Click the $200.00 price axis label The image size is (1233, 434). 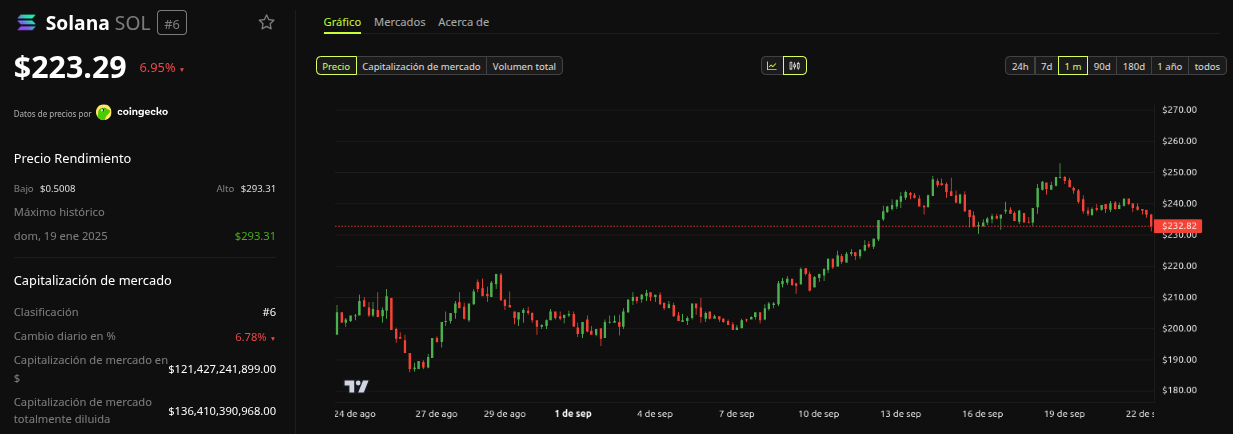point(1180,328)
